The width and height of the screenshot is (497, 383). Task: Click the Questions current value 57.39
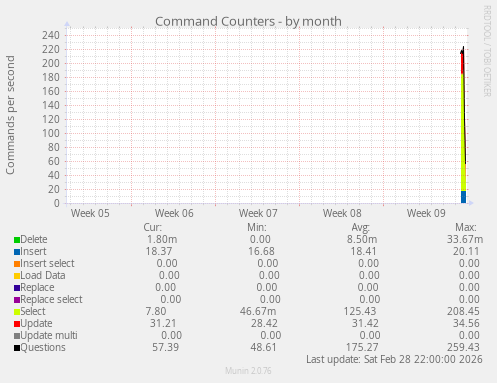click(x=165, y=347)
